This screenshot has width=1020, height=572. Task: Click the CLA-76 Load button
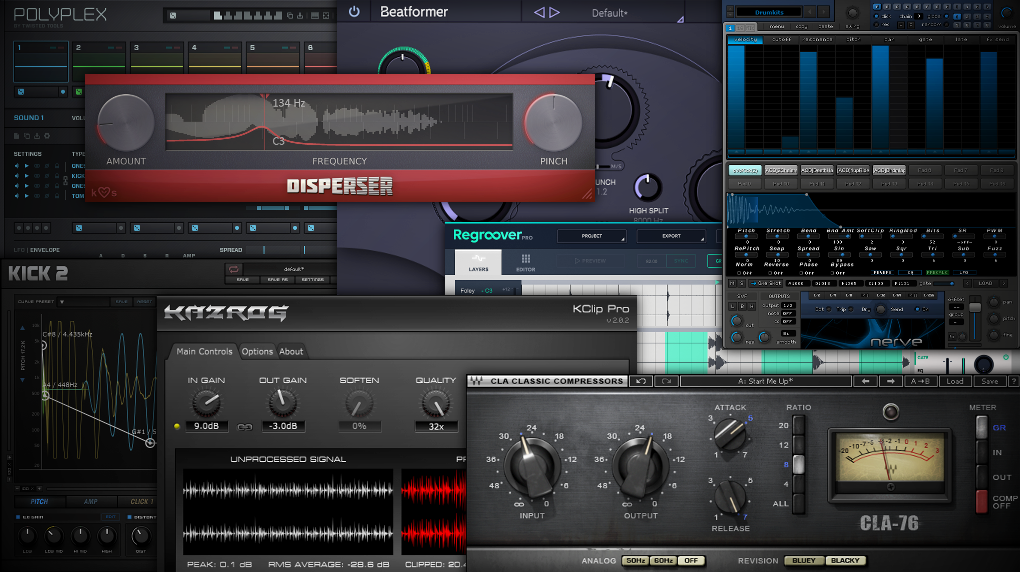tap(954, 381)
